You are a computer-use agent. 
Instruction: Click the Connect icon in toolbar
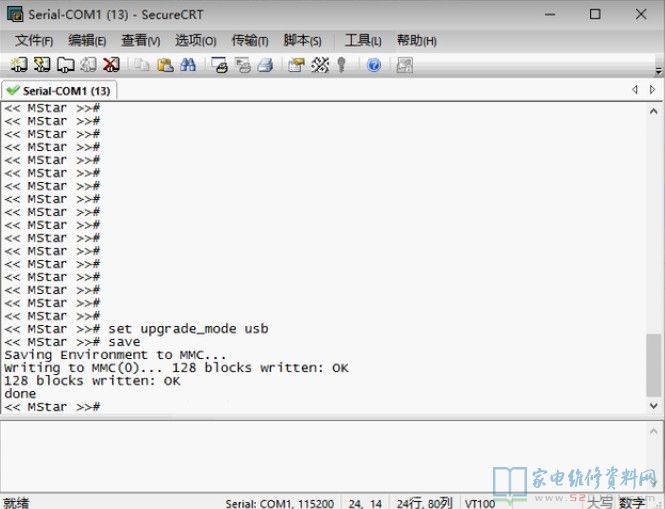19,65
